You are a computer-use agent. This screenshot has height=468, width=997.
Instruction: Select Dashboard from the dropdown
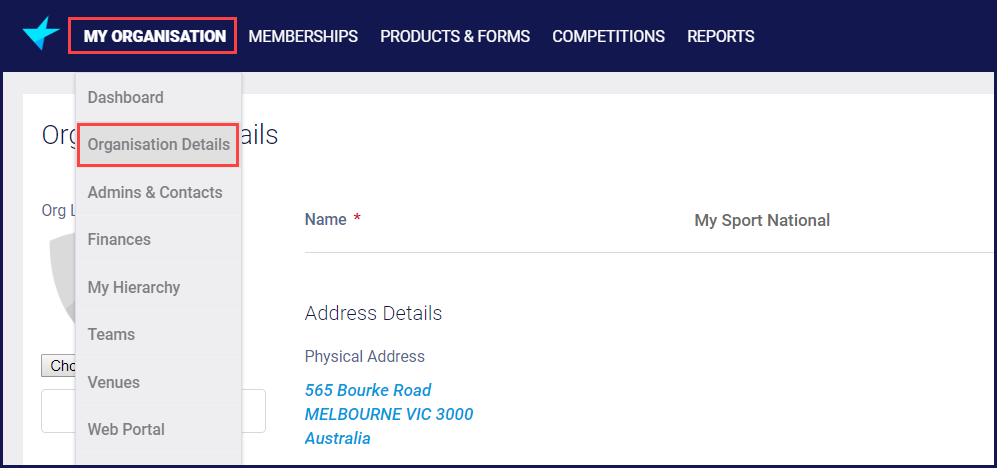pos(125,97)
